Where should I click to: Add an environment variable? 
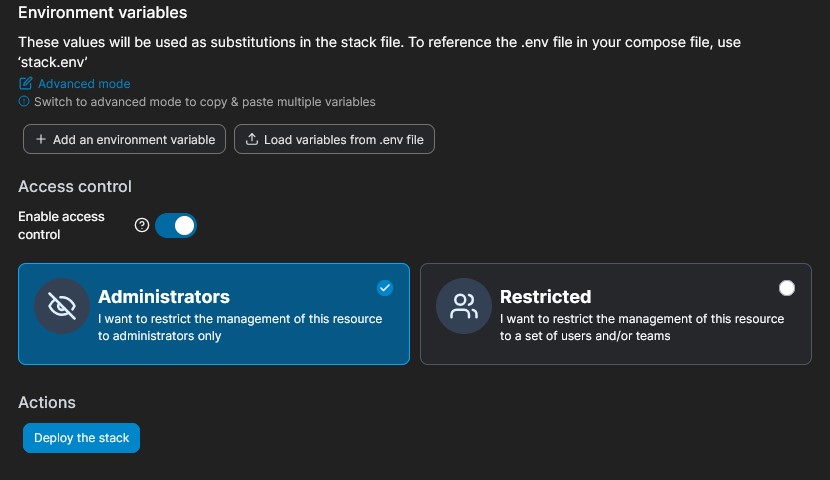pos(124,139)
